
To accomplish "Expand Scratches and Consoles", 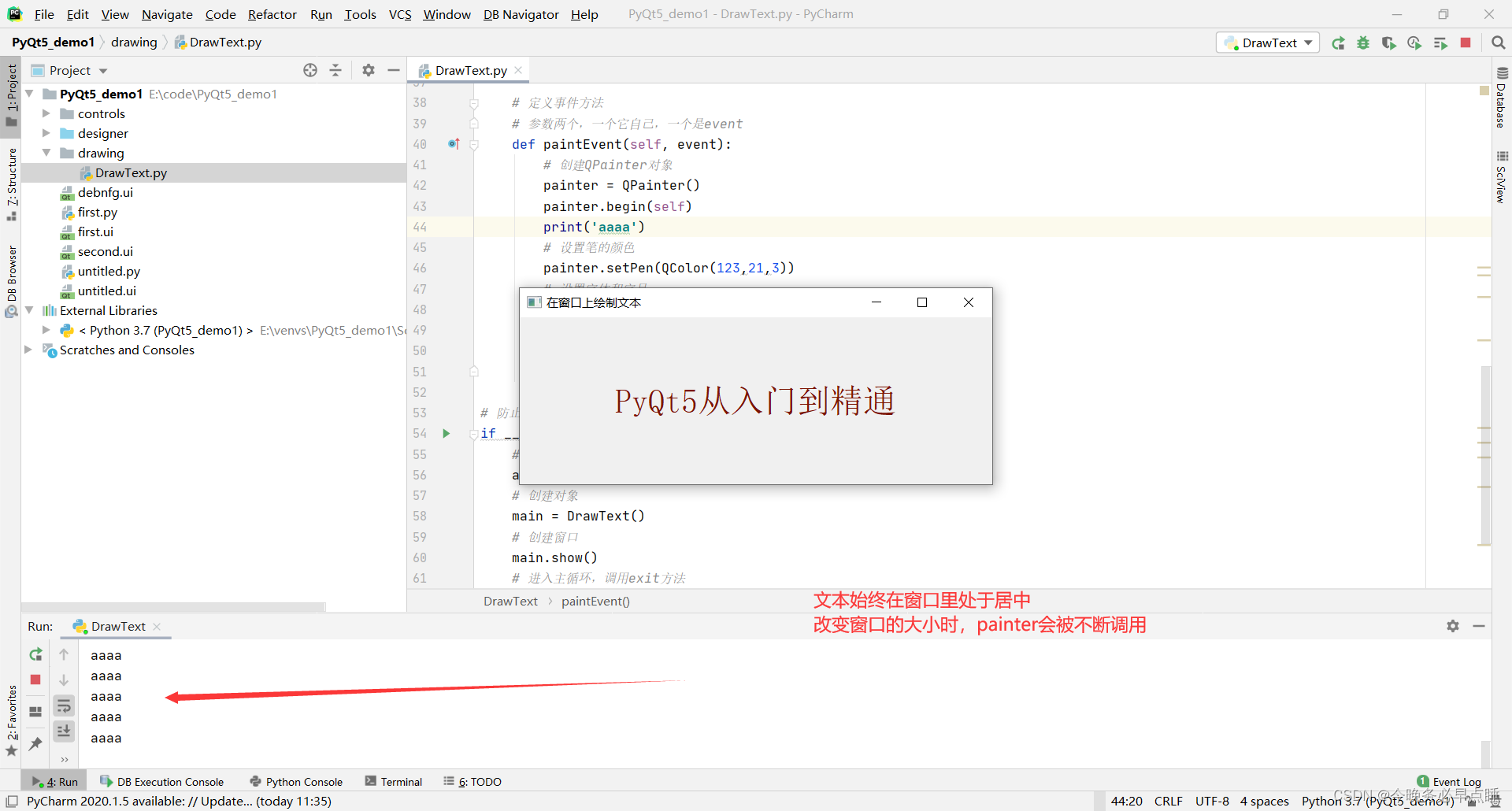I will click(29, 350).
